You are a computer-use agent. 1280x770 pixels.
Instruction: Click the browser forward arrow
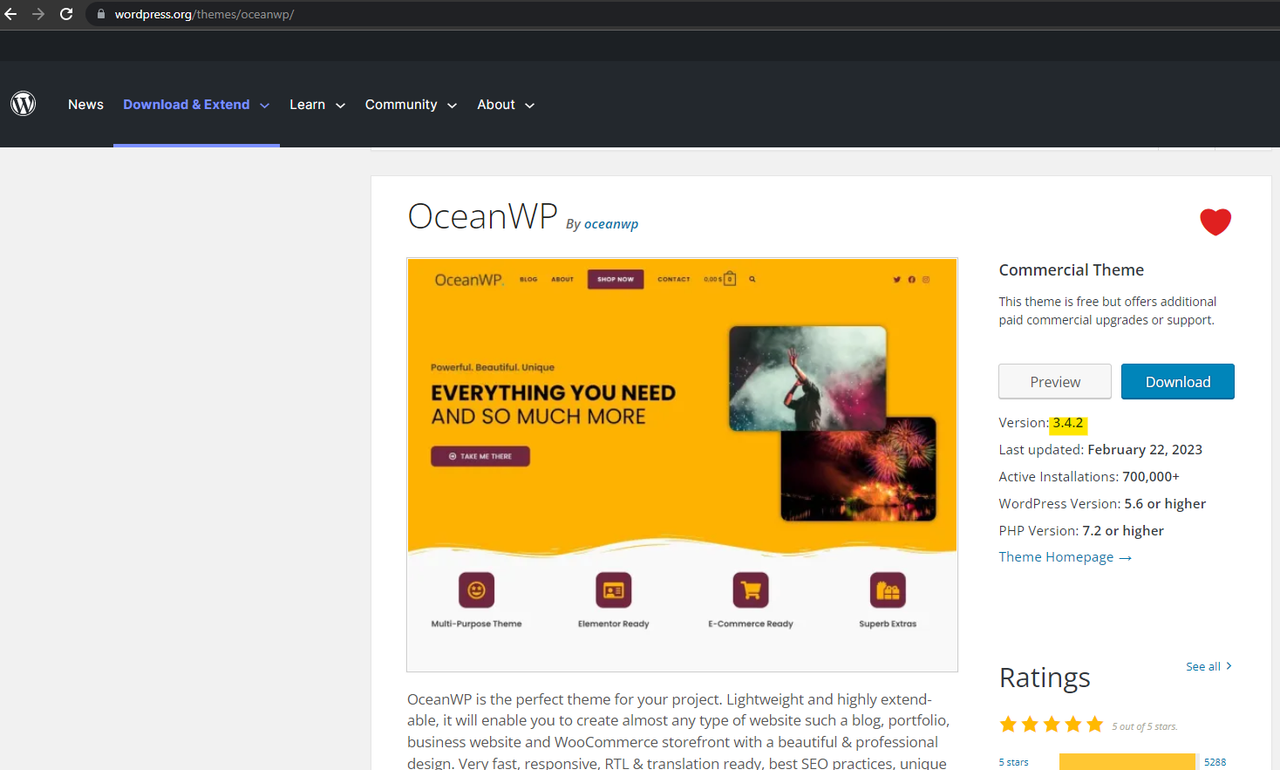(x=38, y=14)
